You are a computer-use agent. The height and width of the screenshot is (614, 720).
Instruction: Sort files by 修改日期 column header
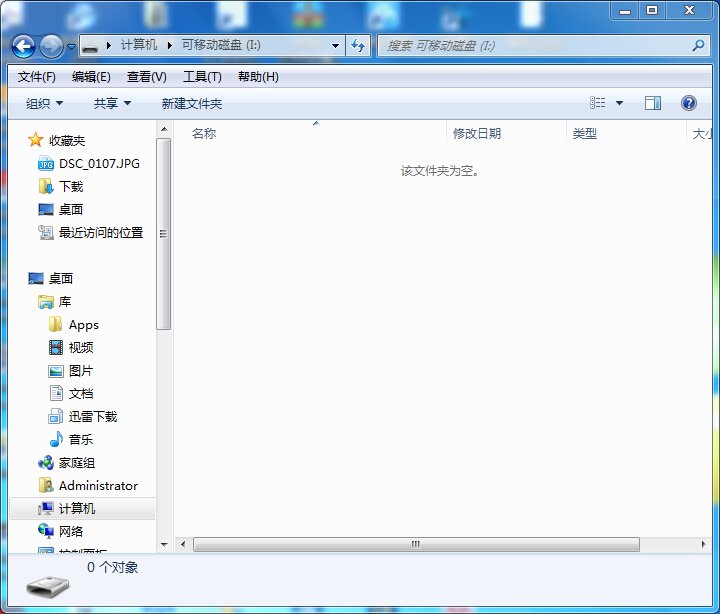coord(477,133)
